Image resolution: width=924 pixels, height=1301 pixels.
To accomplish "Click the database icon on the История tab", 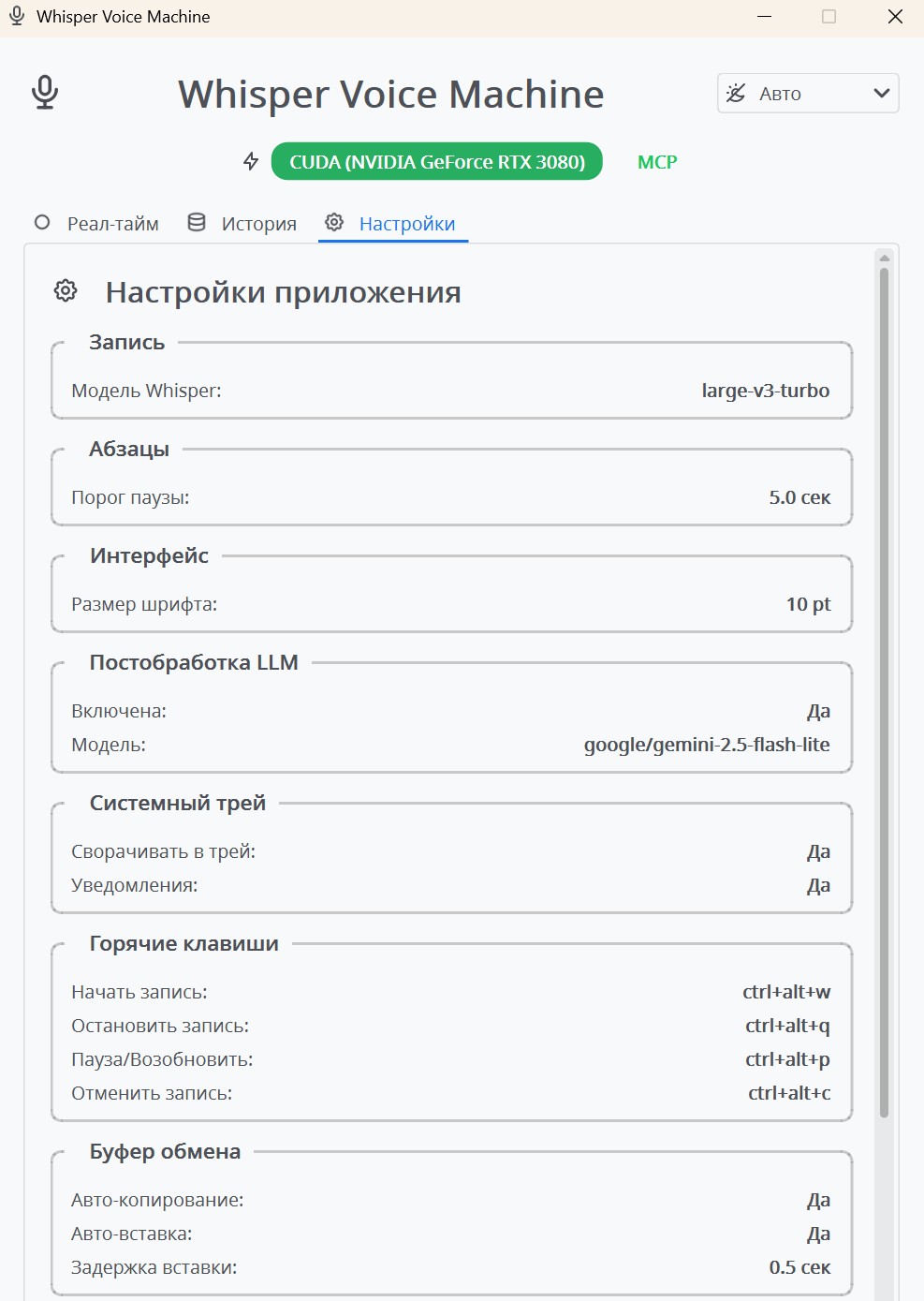I will pos(197,223).
